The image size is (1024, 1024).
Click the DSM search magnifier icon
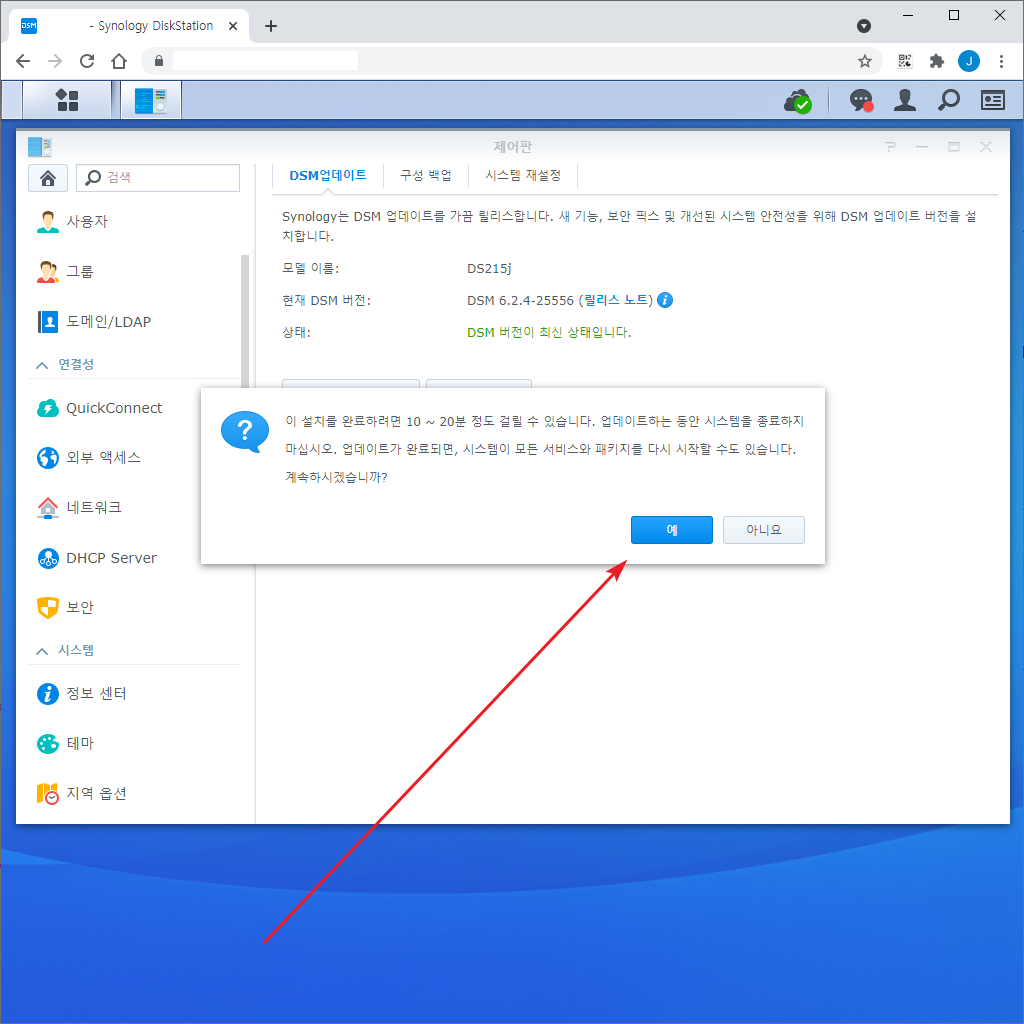click(948, 100)
